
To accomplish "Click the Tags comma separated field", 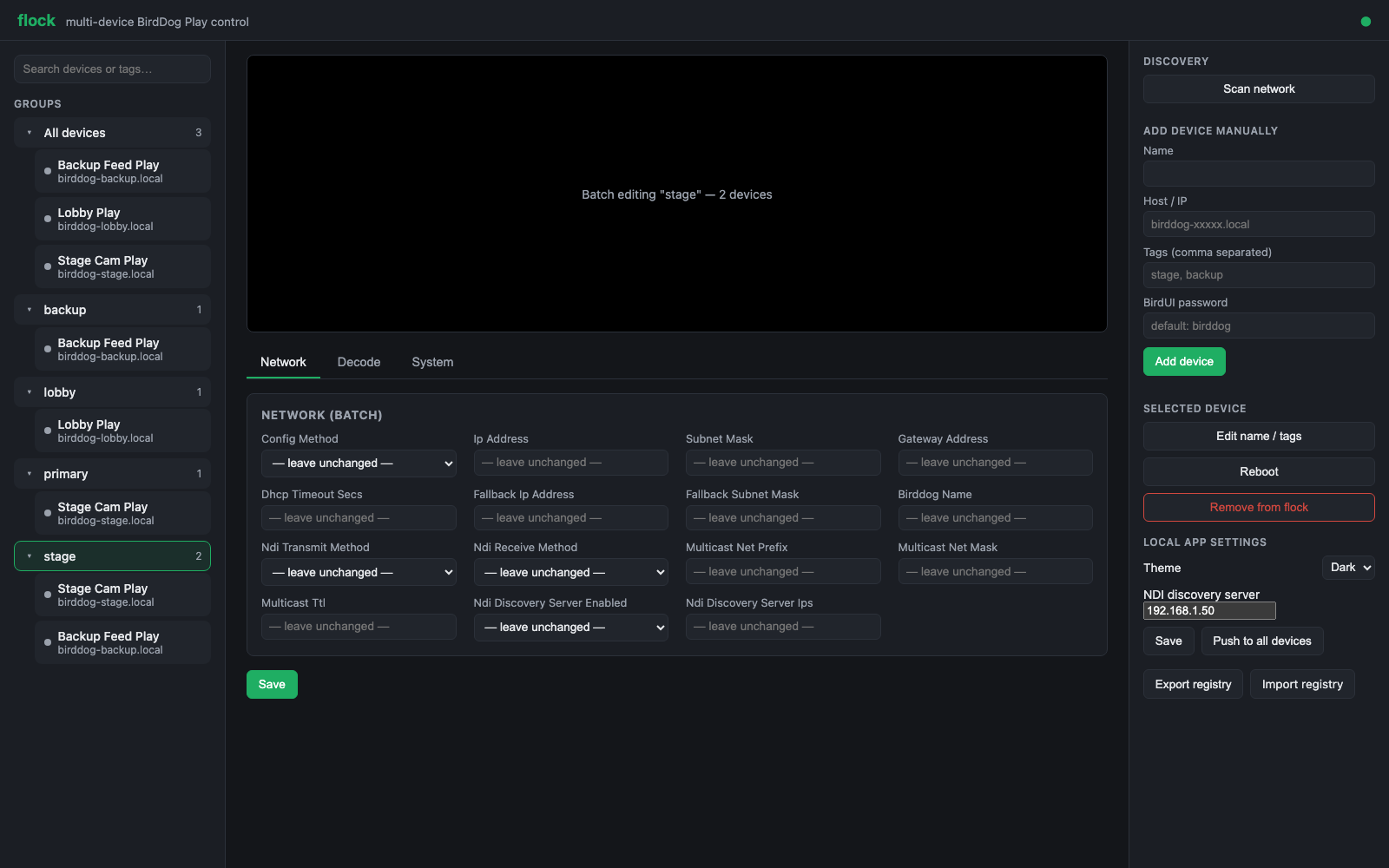I will click(x=1259, y=274).
